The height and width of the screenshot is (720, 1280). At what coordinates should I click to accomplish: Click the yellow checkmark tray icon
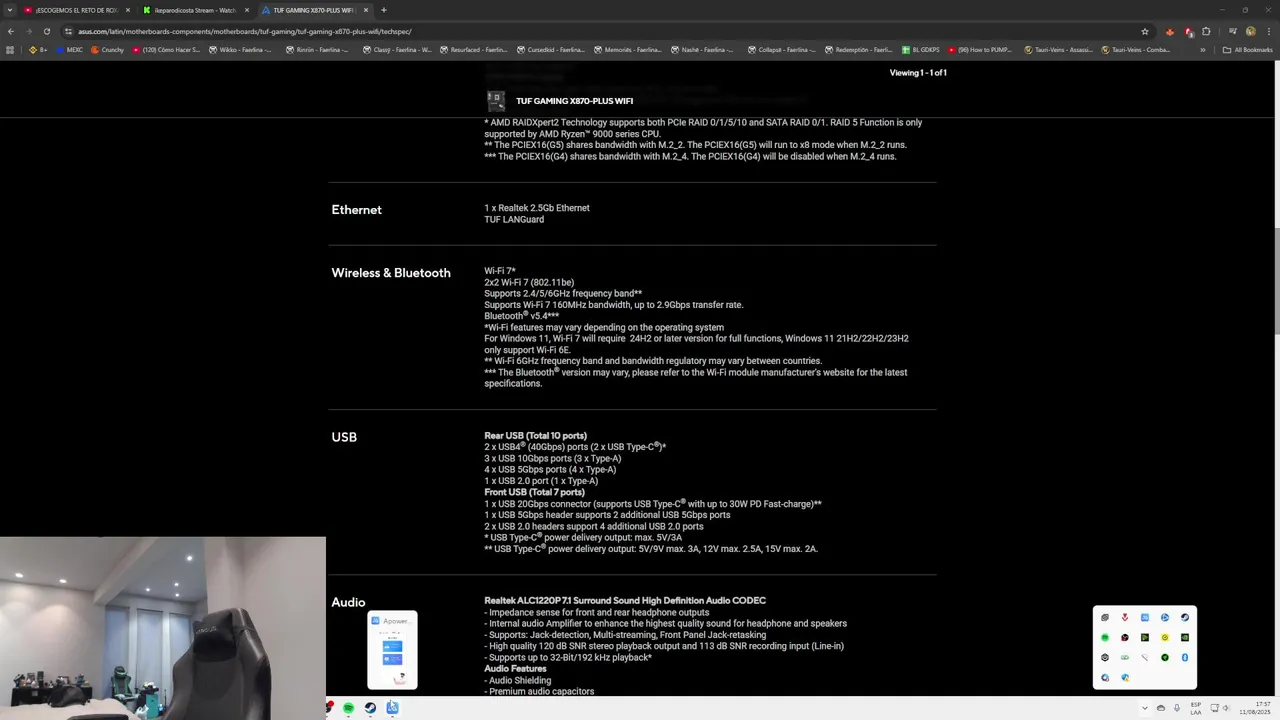coord(1165,637)
